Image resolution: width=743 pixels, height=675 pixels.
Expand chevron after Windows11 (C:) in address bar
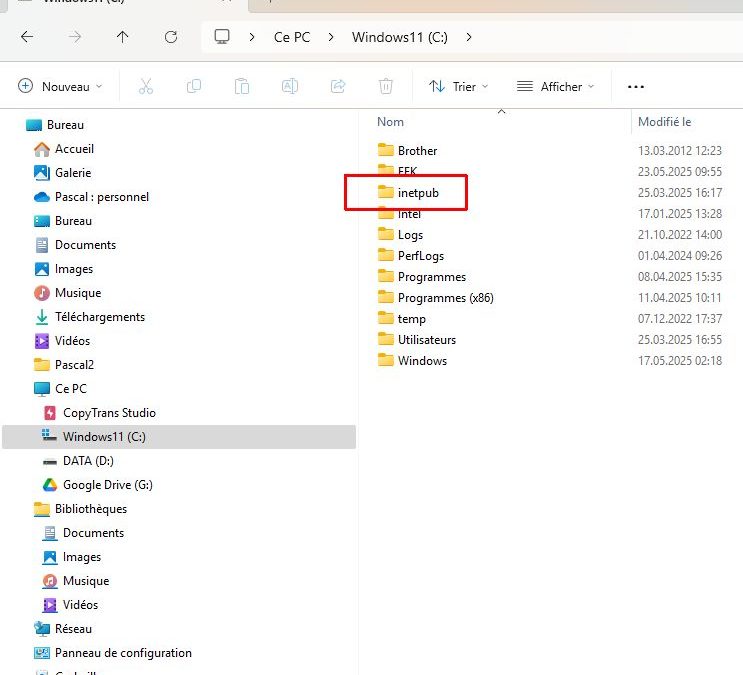[x=469, y=37]
